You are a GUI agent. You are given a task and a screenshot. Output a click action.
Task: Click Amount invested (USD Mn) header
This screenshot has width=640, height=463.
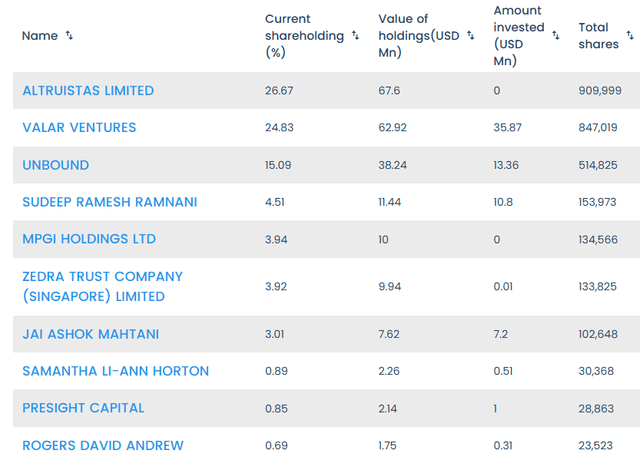[x=517, y=36]
